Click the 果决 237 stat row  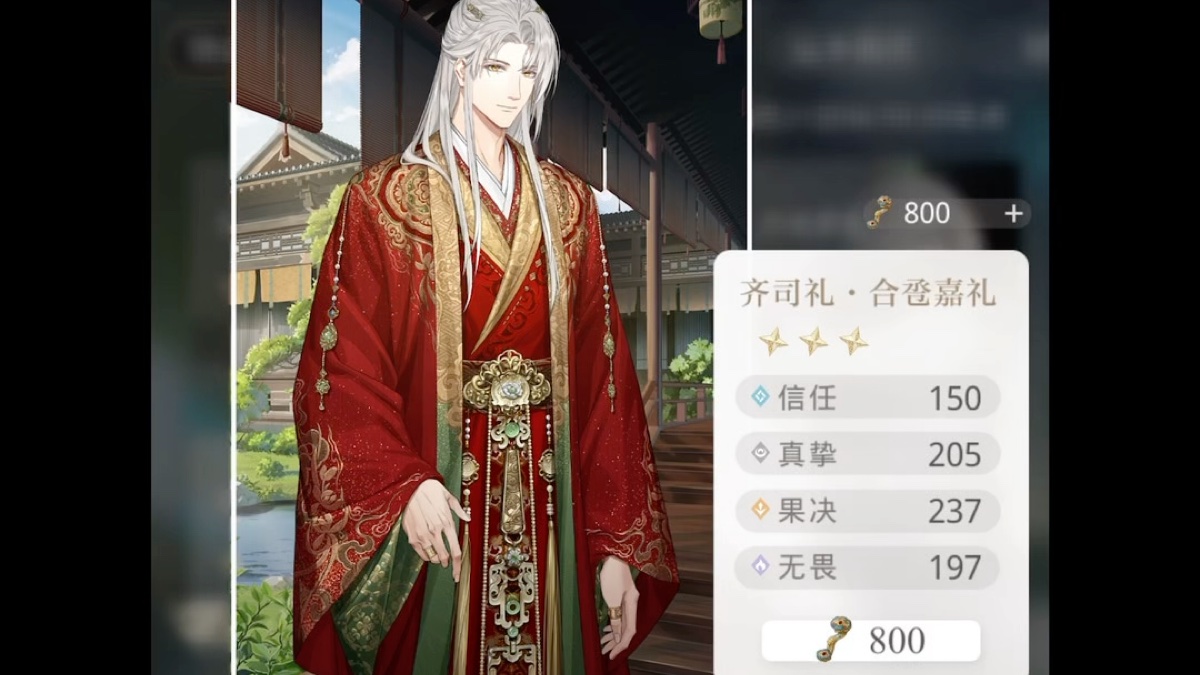point(868,511)
